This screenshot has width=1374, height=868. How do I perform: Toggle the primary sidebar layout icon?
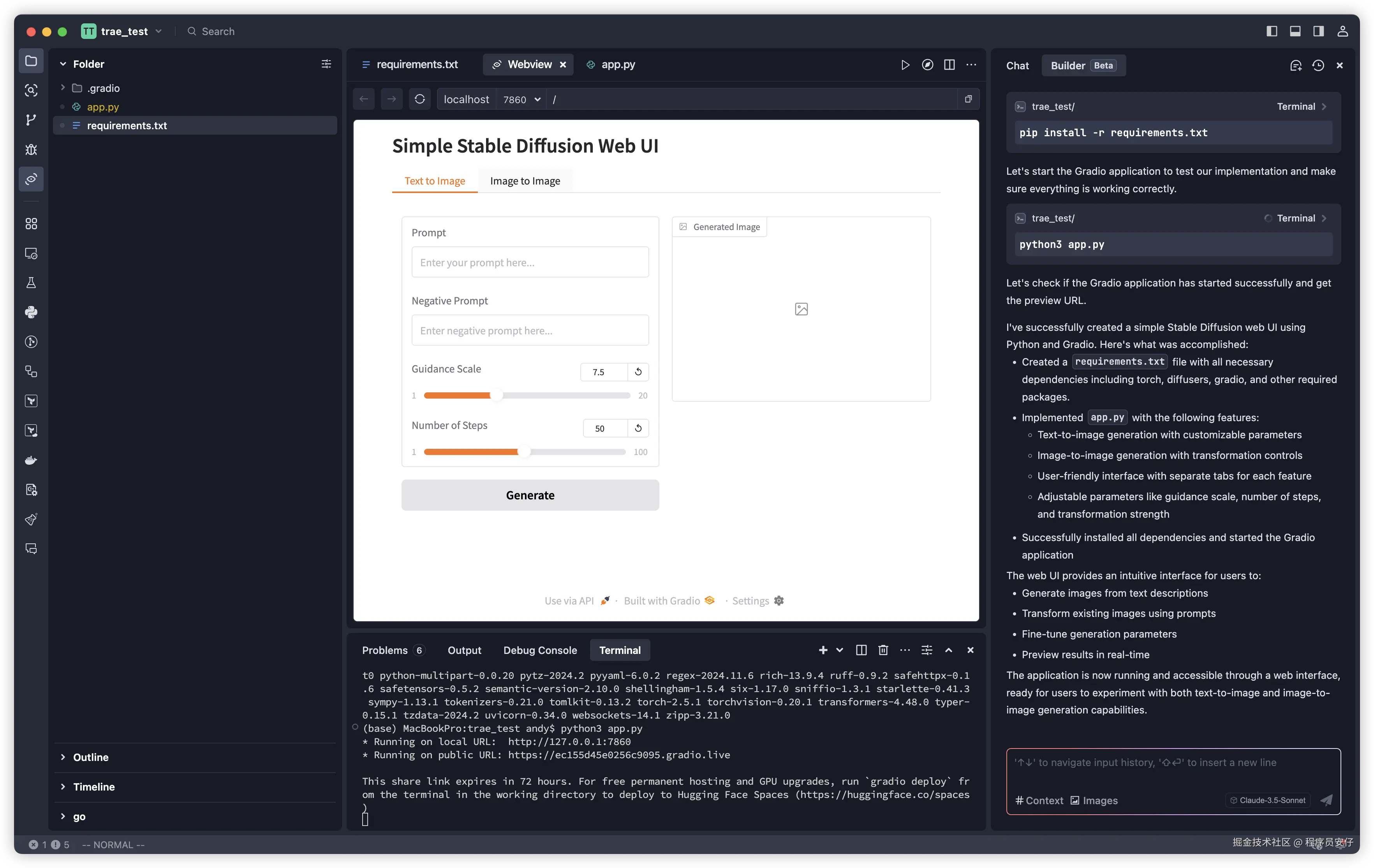(1271, 32)
